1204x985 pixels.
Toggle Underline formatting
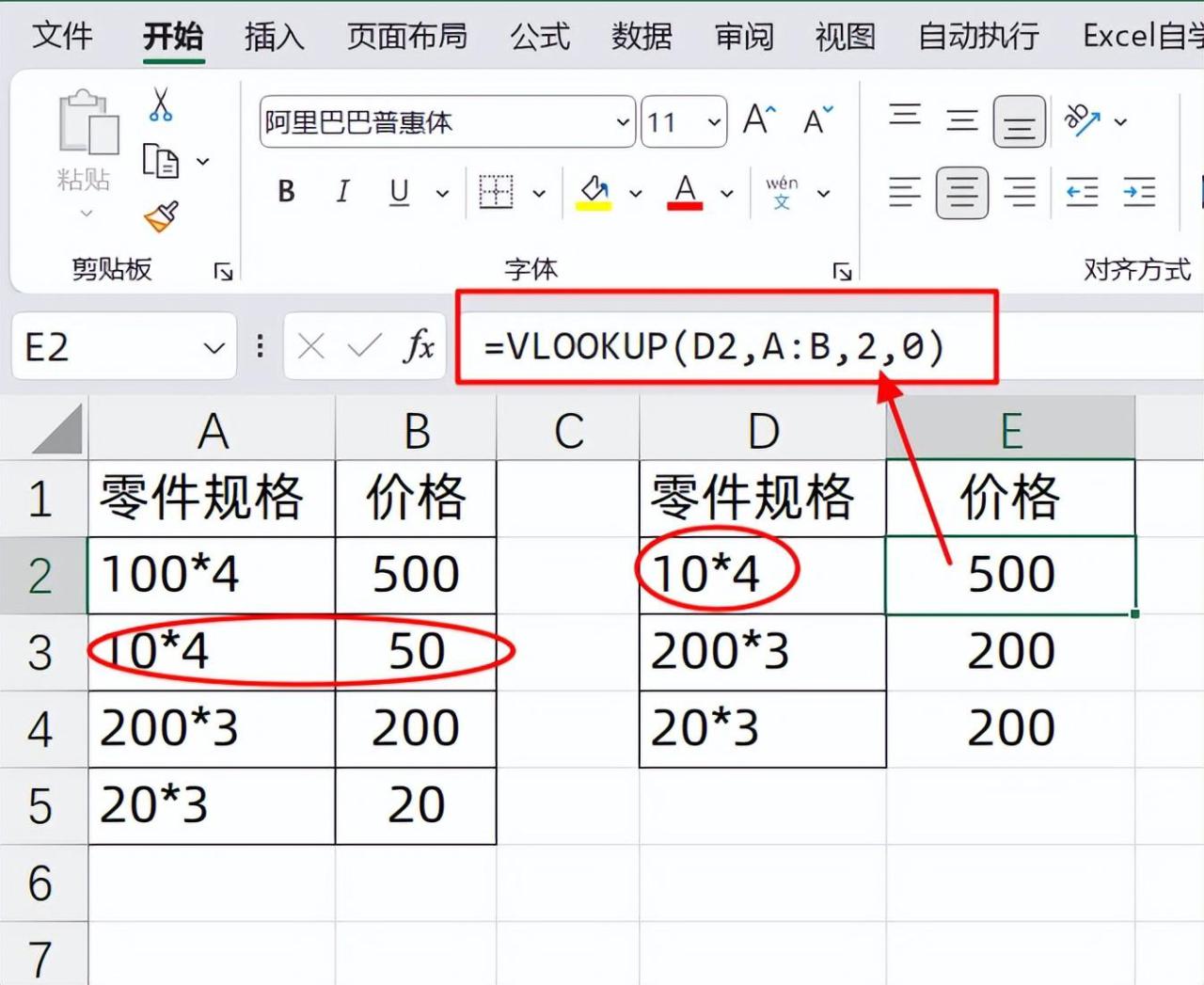[x=399, y=192]
